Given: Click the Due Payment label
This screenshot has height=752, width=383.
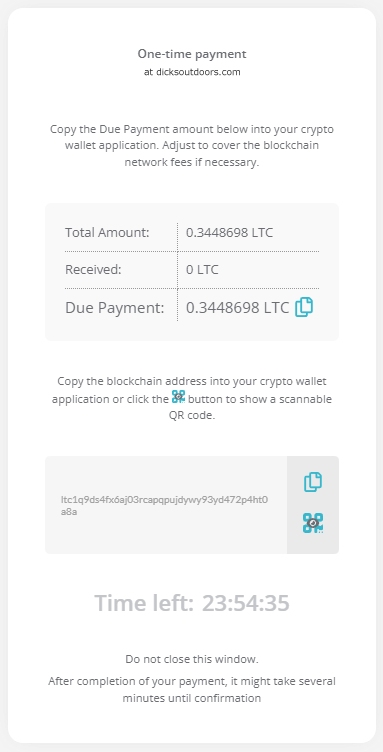Looking at the screenshot, I should click(115, 308).
